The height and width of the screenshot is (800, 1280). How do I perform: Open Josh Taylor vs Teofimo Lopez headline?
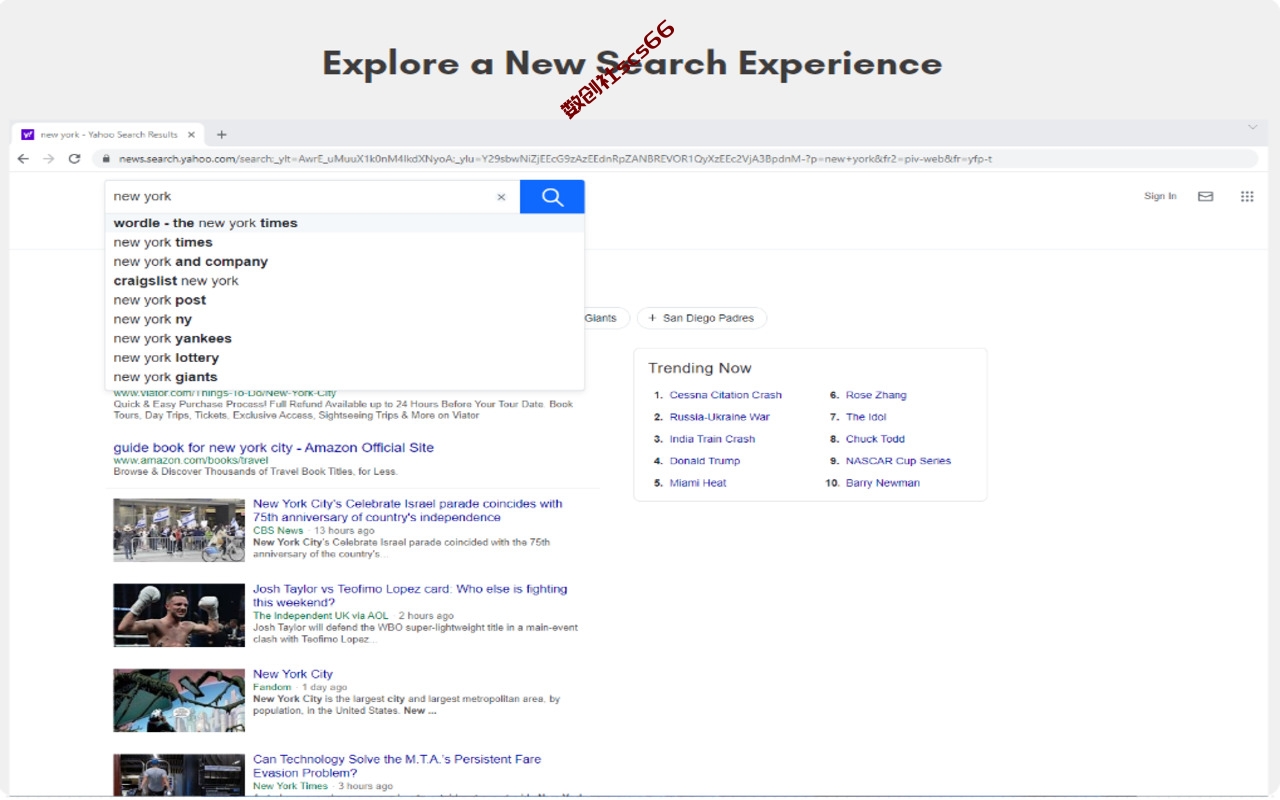[x=410, y=596]
